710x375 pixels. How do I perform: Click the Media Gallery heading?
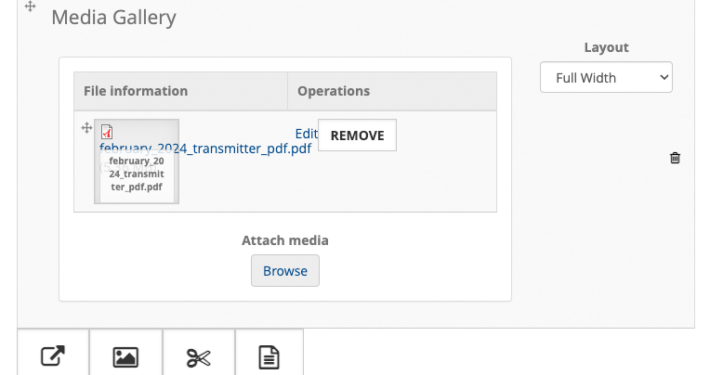coord(114,18)
